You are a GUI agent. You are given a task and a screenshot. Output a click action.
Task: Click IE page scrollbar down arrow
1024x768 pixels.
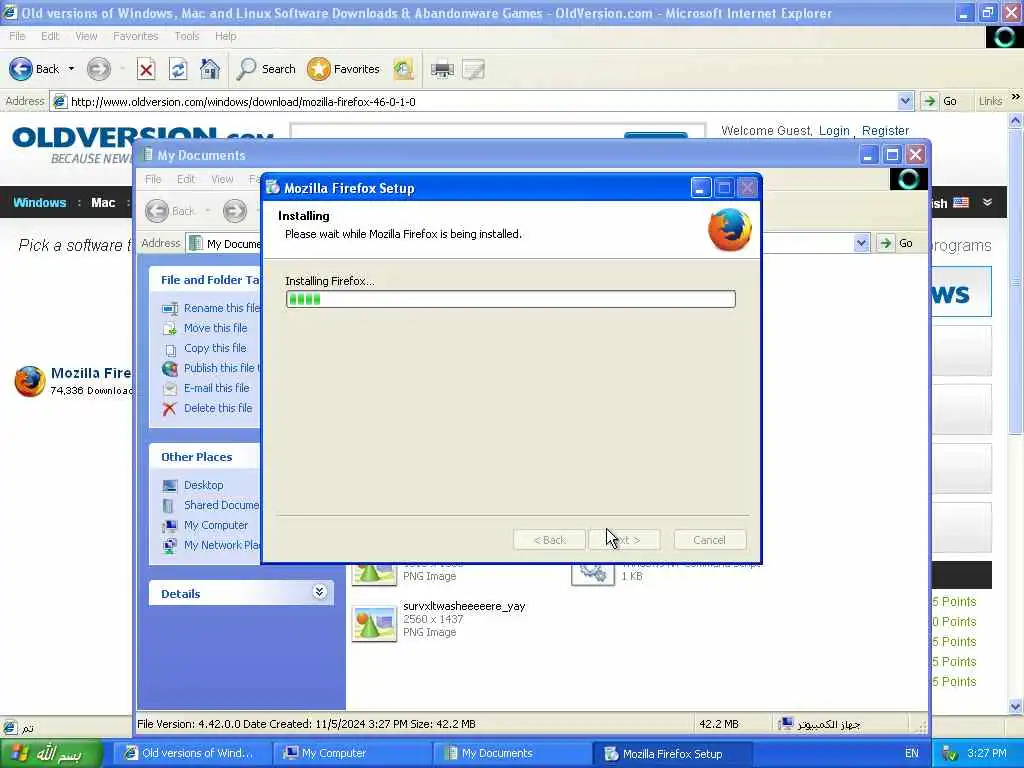point(1016,706)
